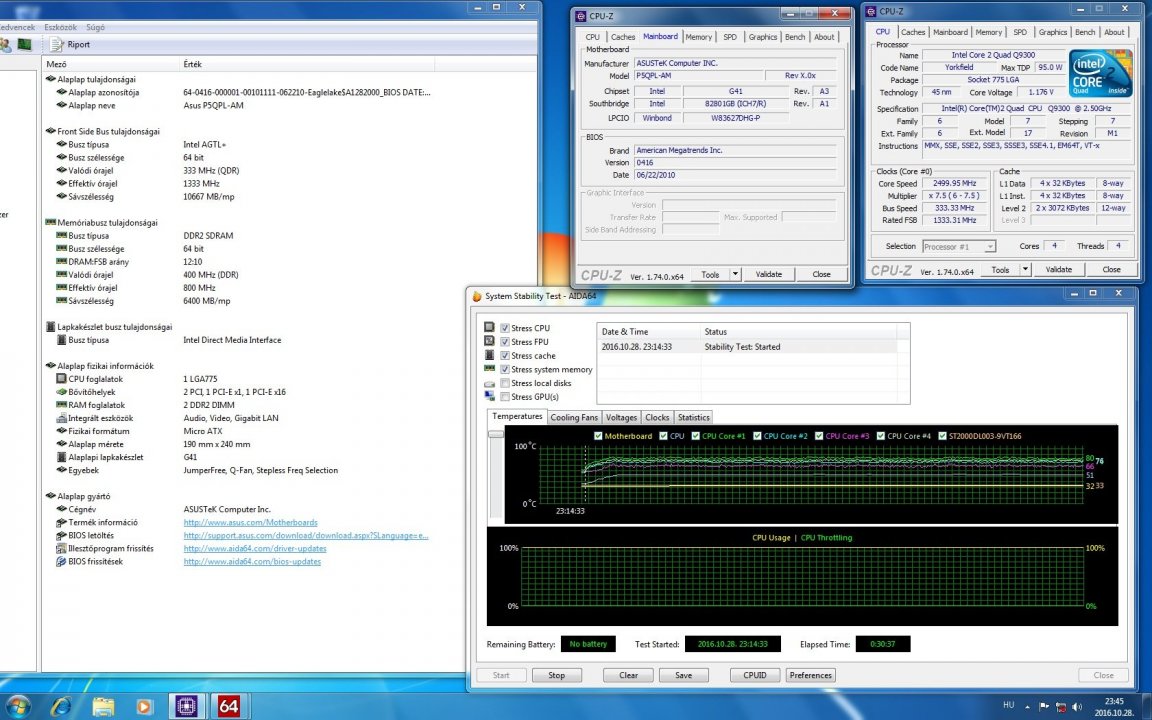Expand the Tools dropdown arrow in CPU-Z CPU window

click(x=1026, y=269)
